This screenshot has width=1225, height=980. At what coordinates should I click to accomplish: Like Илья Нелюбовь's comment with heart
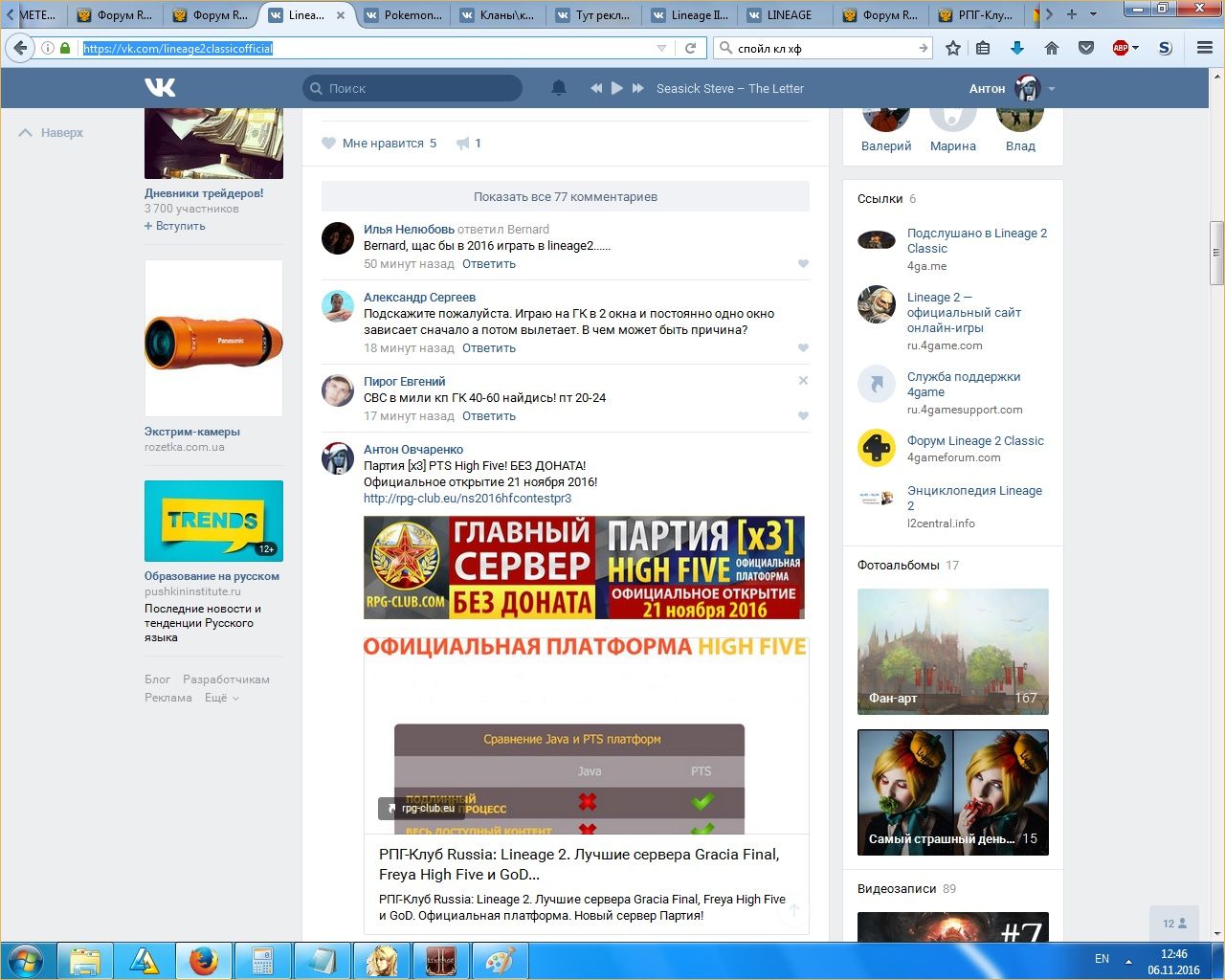pyautogui.click(x=803, y=264)
